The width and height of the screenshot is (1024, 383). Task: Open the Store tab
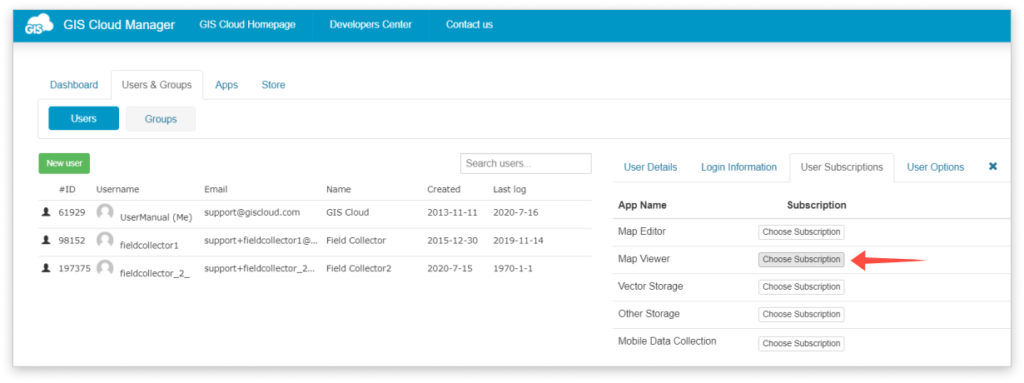click(273, 85)
